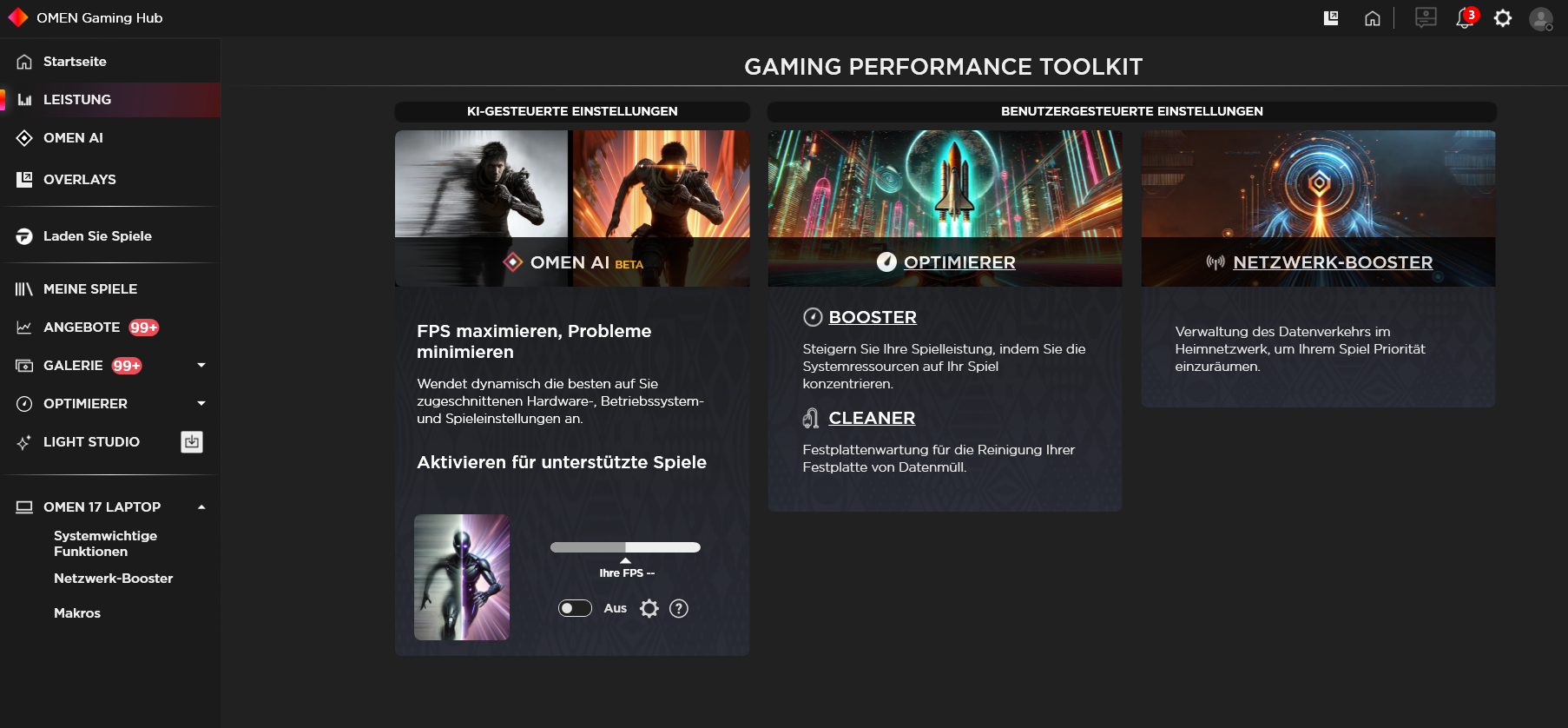
Task: Click the Startseite house icon in sidebar
Action: [x=24, y=62]
